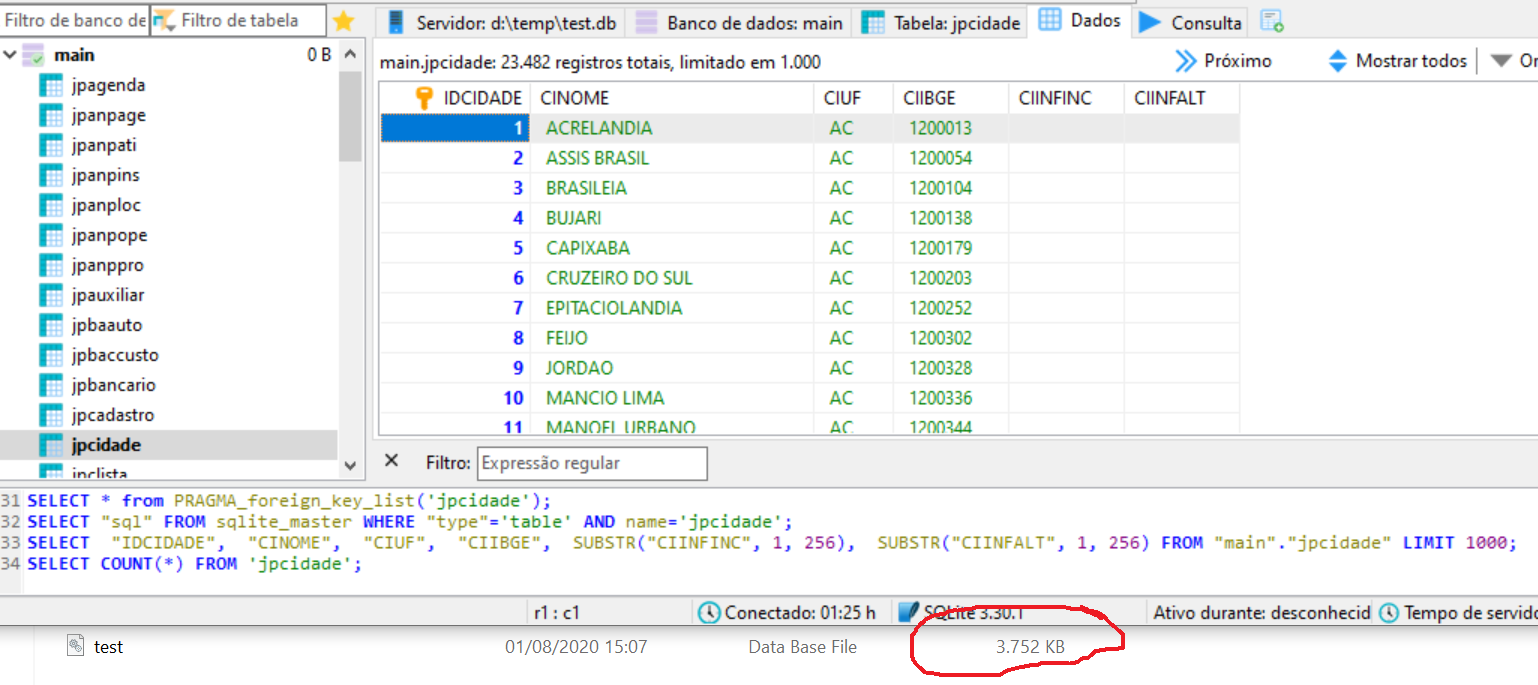
Task: Click the test database file icon
Action: [x=76, y=647]
